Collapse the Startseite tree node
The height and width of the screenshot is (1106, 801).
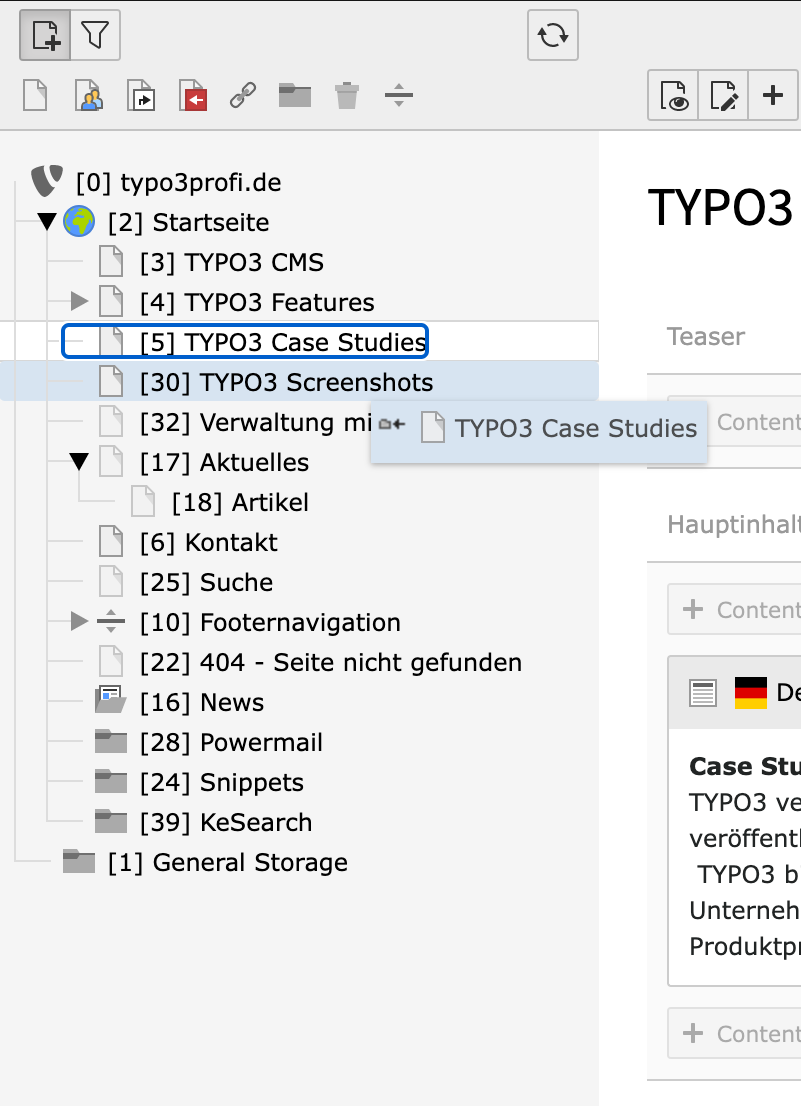click(47, 222)
